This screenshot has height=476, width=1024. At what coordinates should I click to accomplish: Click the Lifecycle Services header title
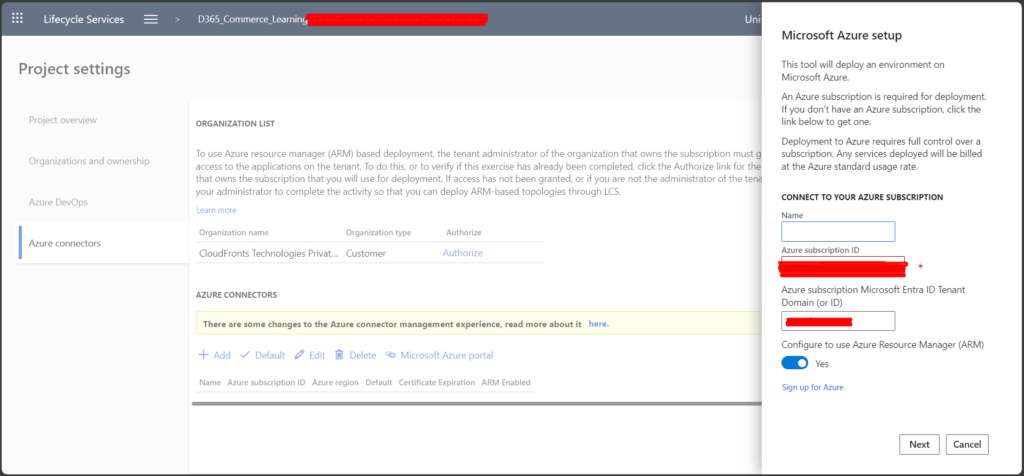point(84,19)
